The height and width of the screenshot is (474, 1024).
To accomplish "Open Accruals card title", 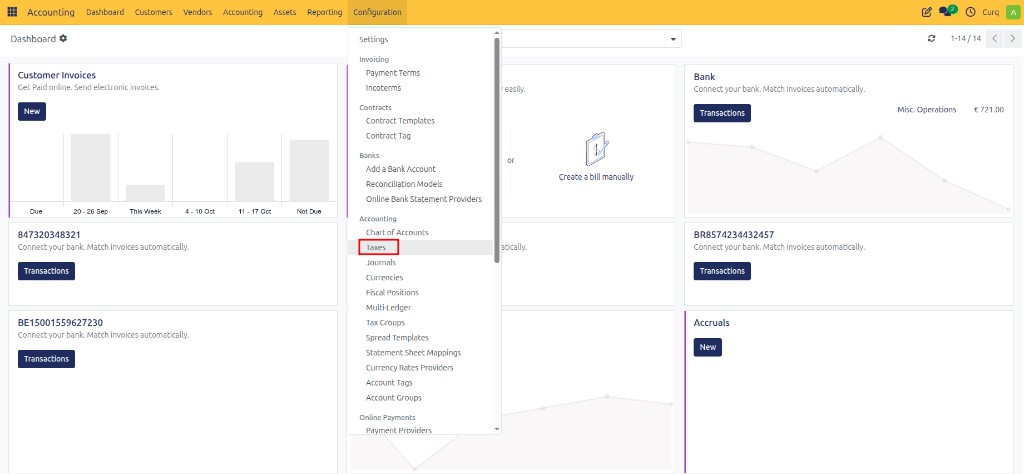I will 712,323.
